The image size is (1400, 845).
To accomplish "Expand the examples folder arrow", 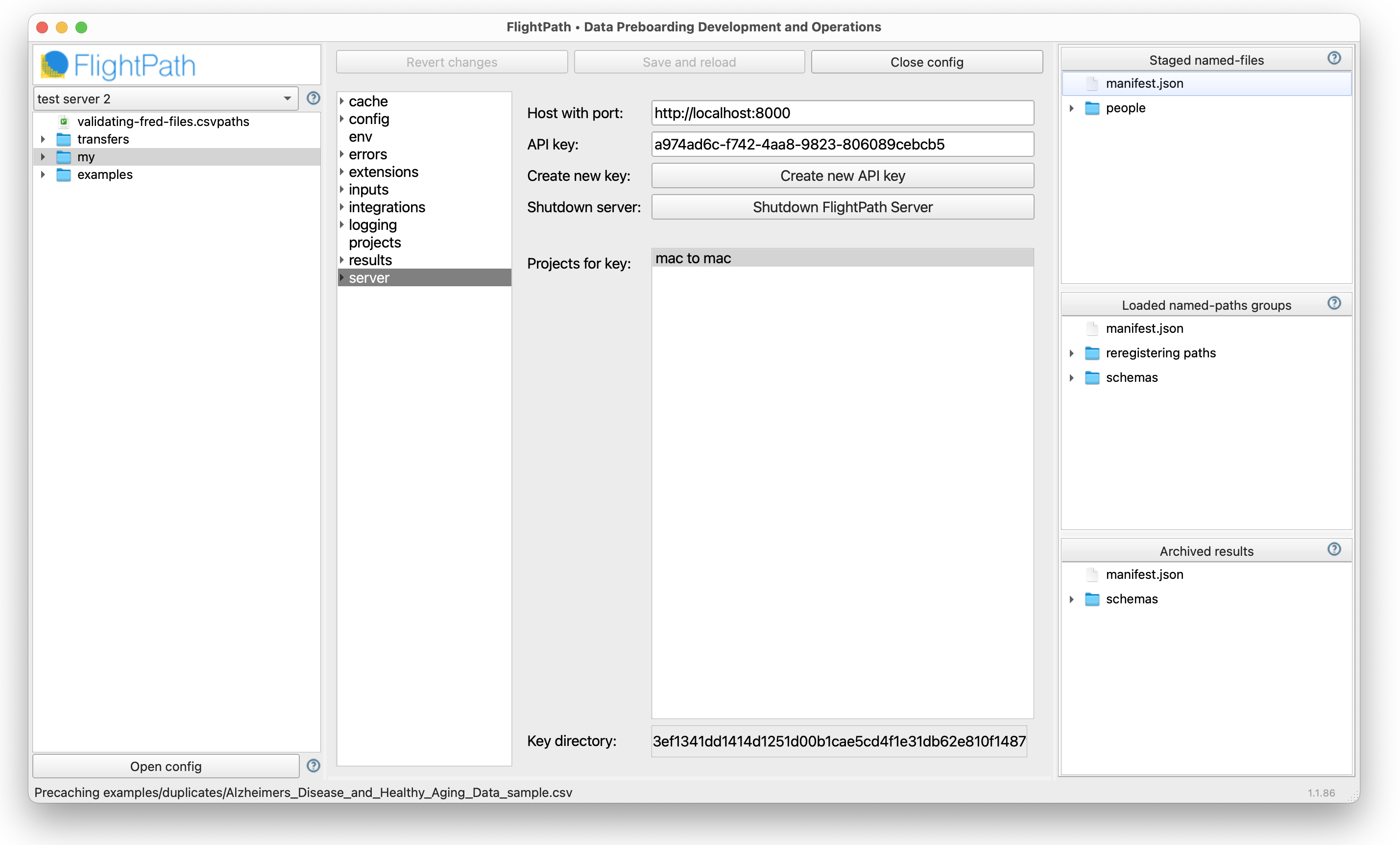I will pyautogui.click(x=43, y=174).
